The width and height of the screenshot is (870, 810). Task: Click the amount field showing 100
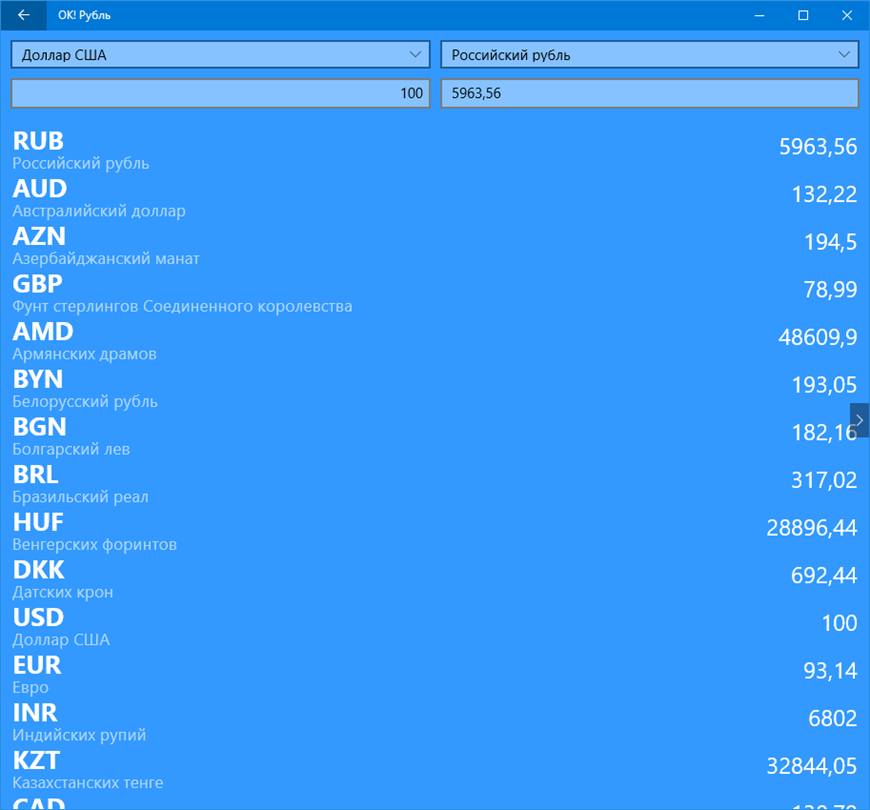220,93
